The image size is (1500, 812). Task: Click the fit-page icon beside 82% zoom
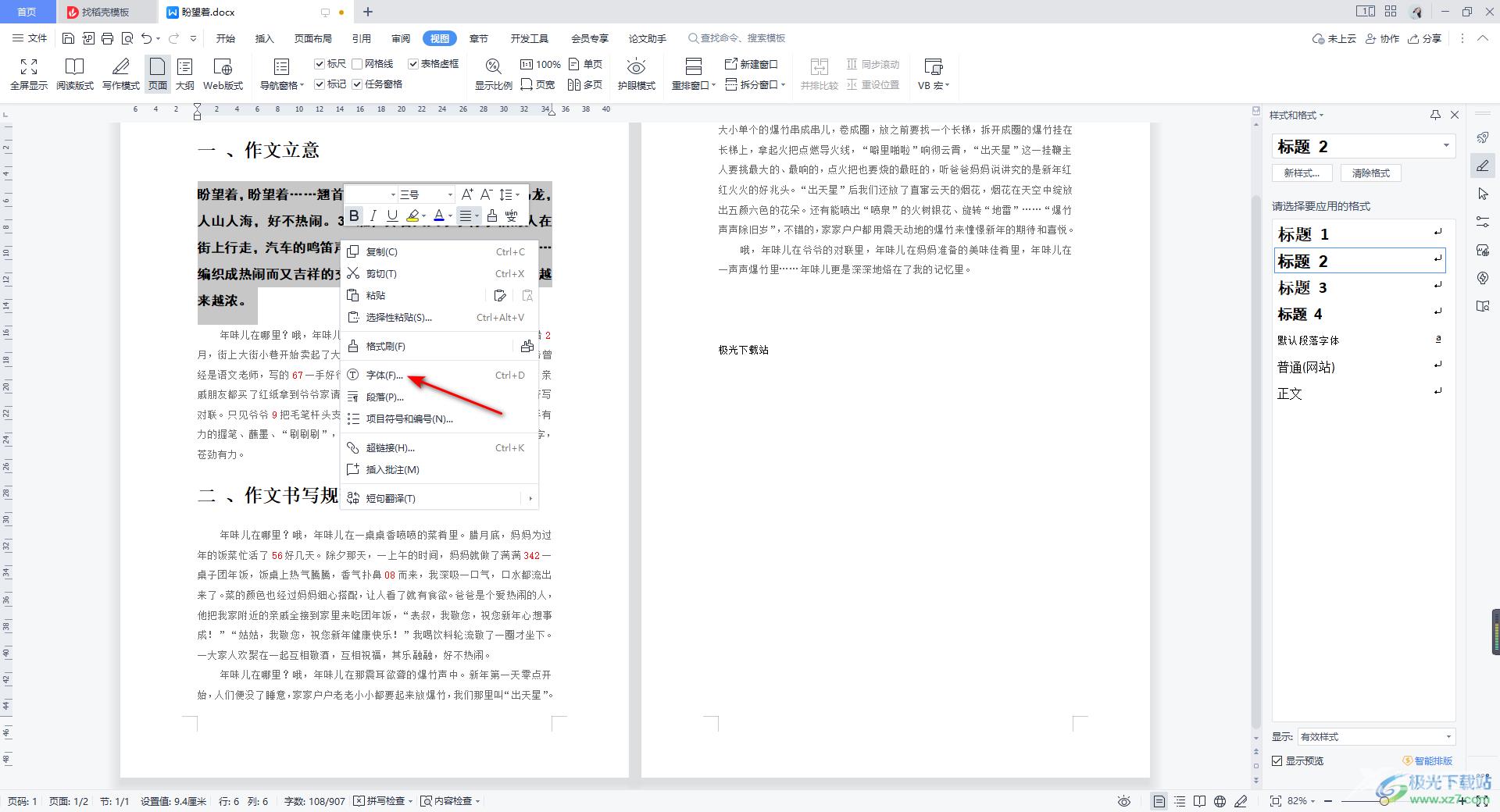[1275, 801]
